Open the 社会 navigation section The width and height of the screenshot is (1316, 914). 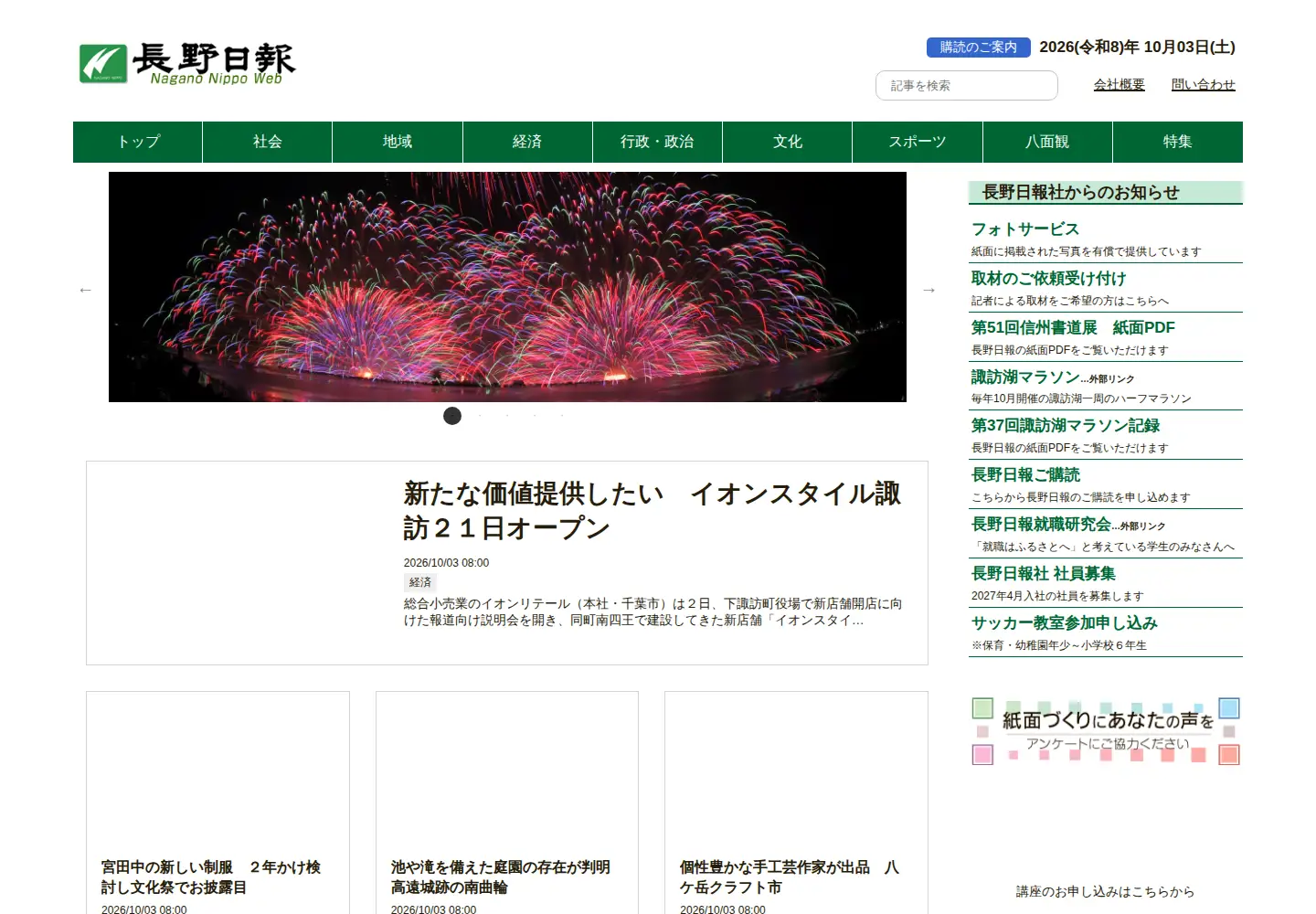coord(268,142)
